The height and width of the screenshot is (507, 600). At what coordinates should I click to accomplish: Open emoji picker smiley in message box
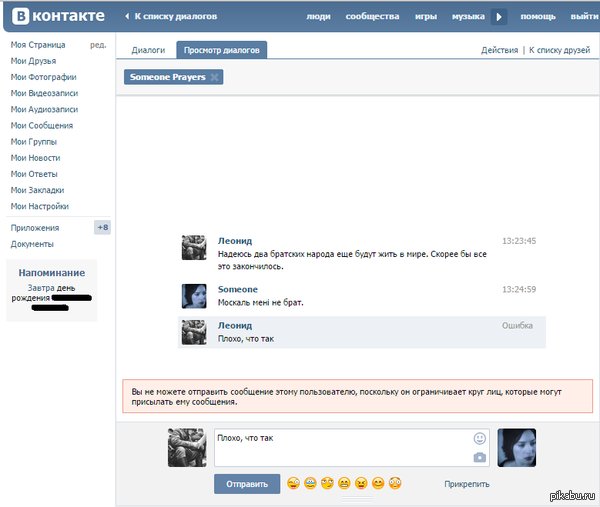pos(480,438)
